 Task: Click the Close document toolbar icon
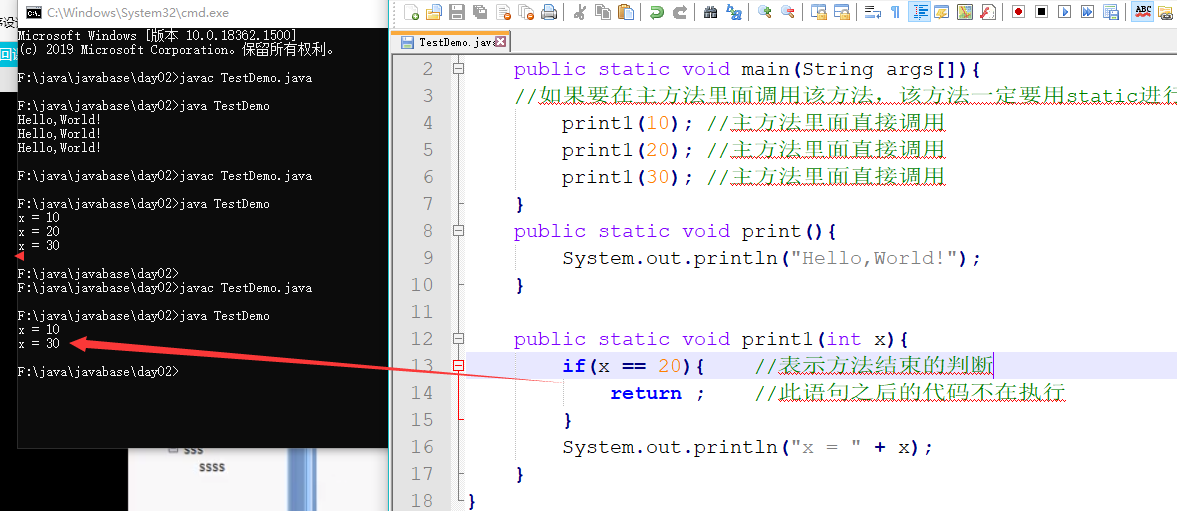[503, 12]
